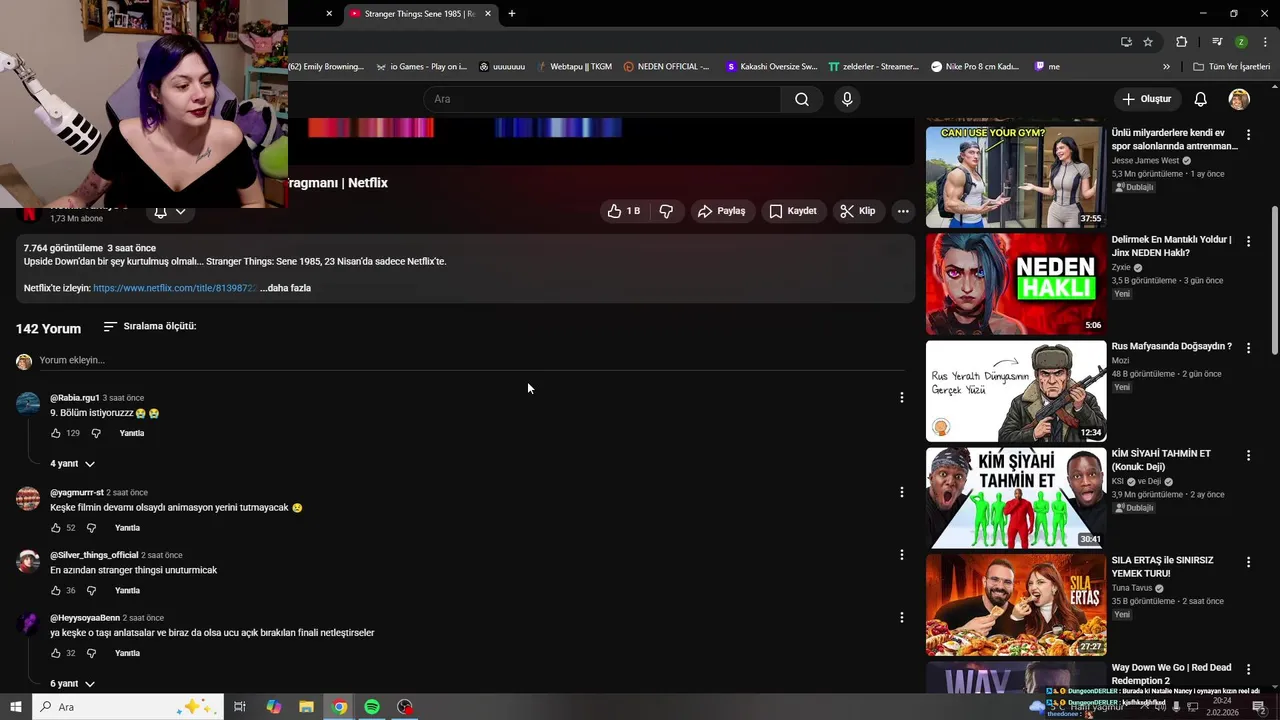The height and width of the screenshot is (720, 1280).
Task: Like the @yagmurrr-st comment
Action: [x=56, y=528]
